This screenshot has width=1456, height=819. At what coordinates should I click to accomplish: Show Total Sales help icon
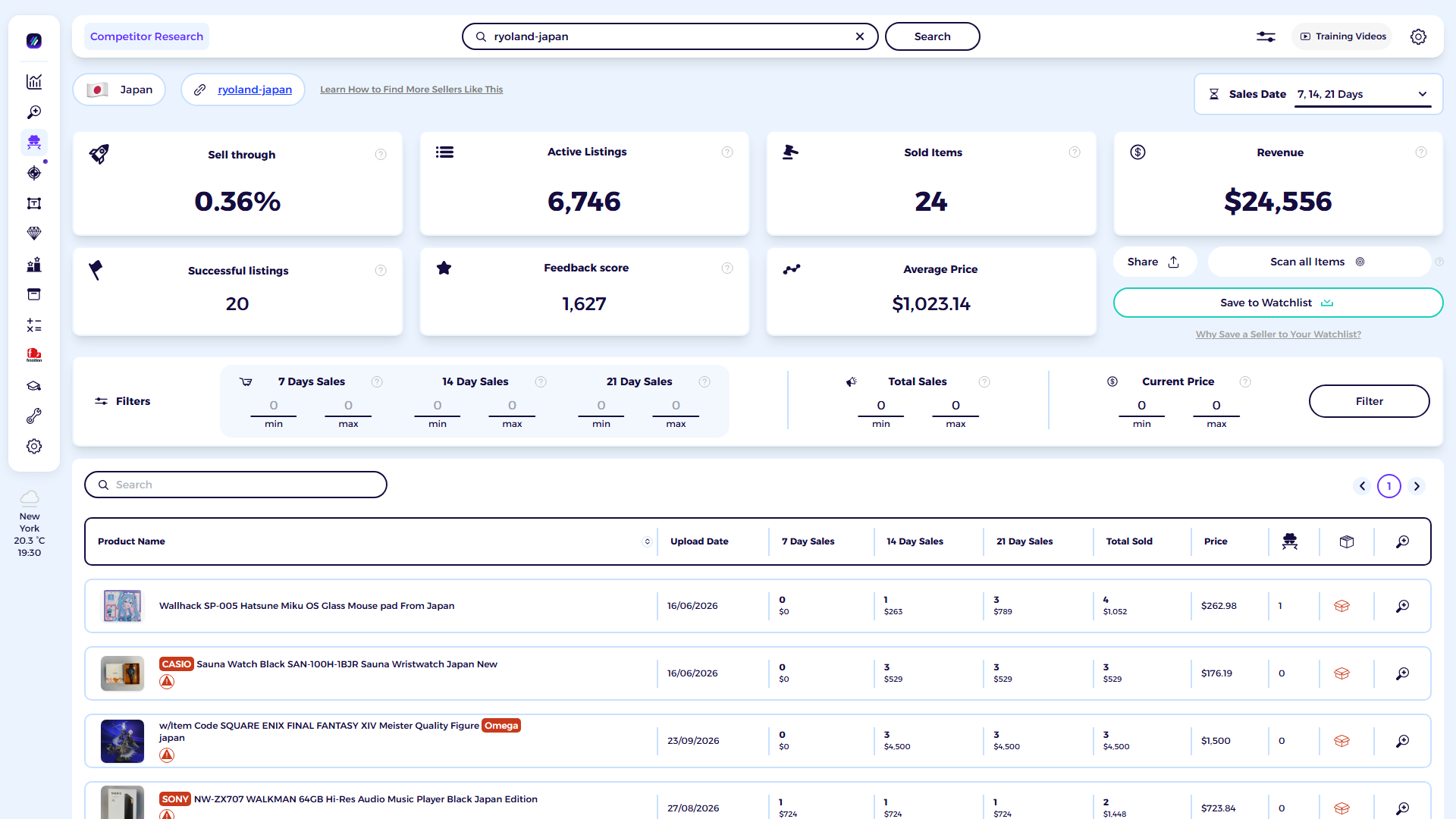pos(984,382)
